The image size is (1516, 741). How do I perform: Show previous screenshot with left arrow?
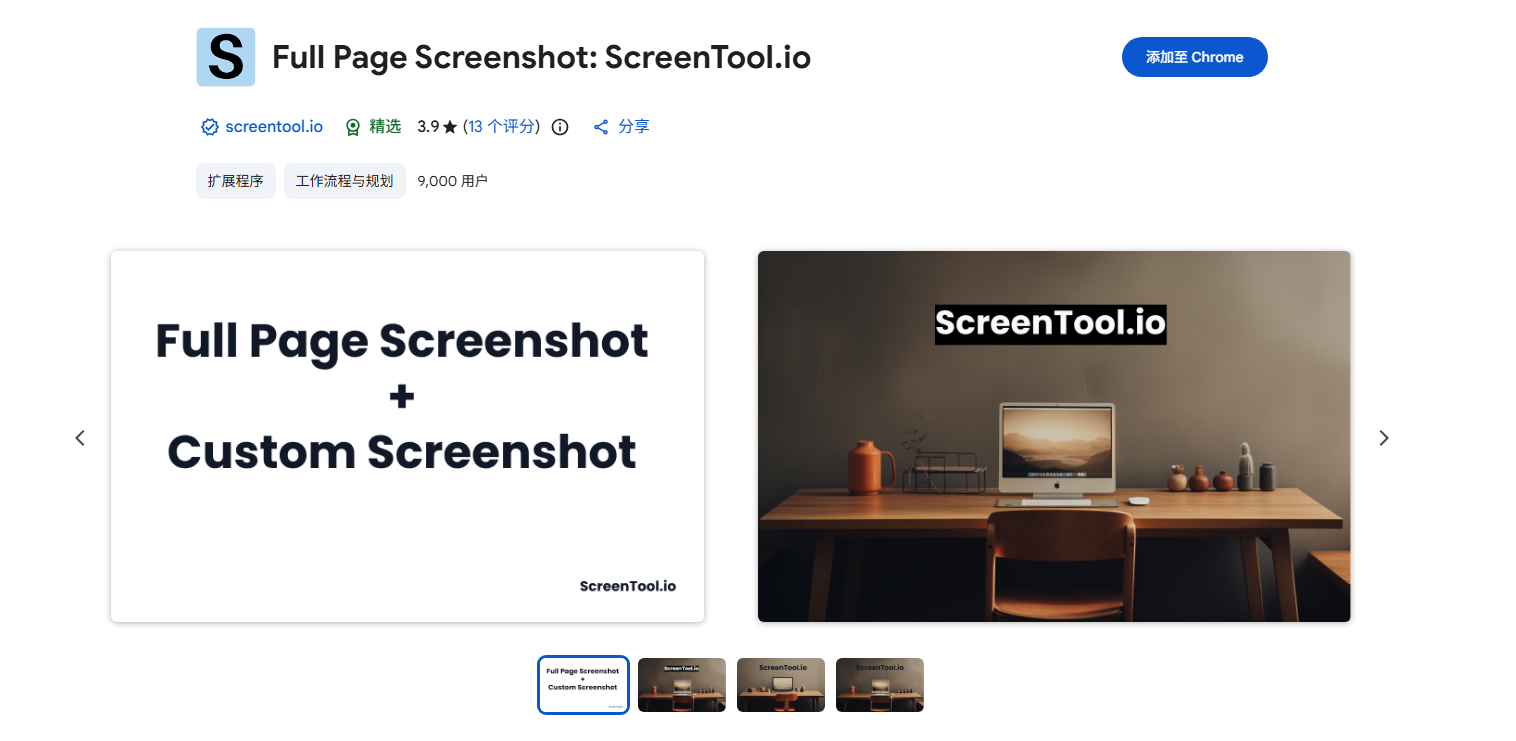(x=80, y=437)
